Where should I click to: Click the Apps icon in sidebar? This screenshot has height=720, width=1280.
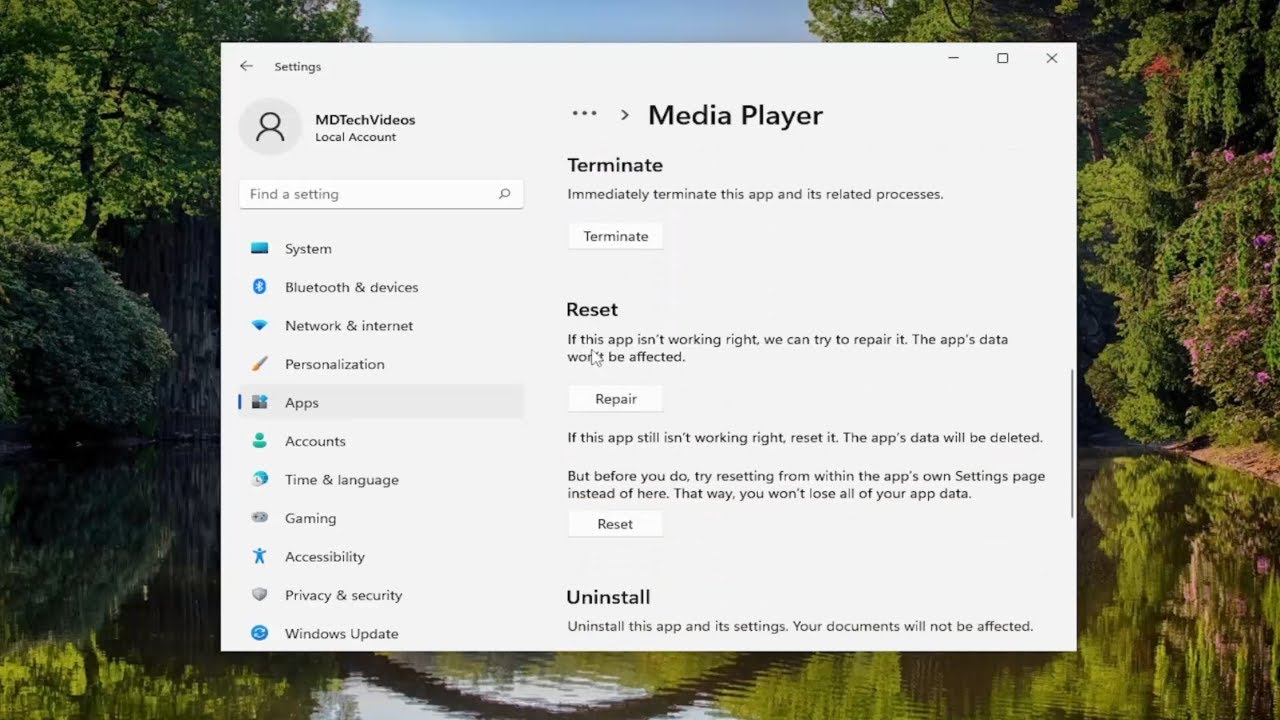pos(260,402)
